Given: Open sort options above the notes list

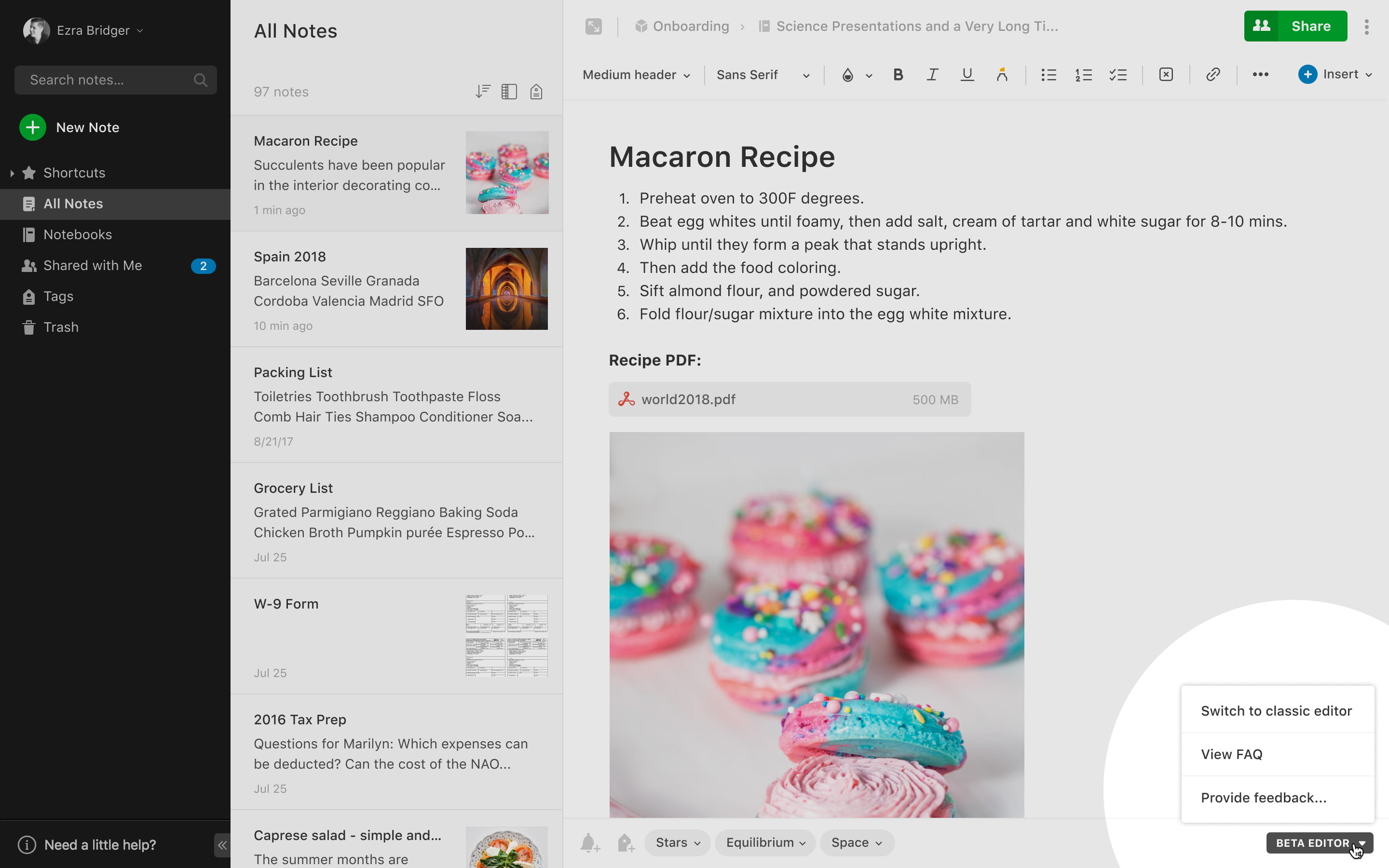Looking at the screenshot, I should click(483, 91).
